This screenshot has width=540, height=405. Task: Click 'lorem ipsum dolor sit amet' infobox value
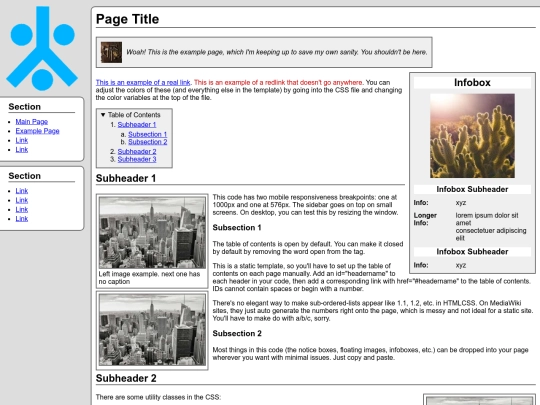click(487, 219)
